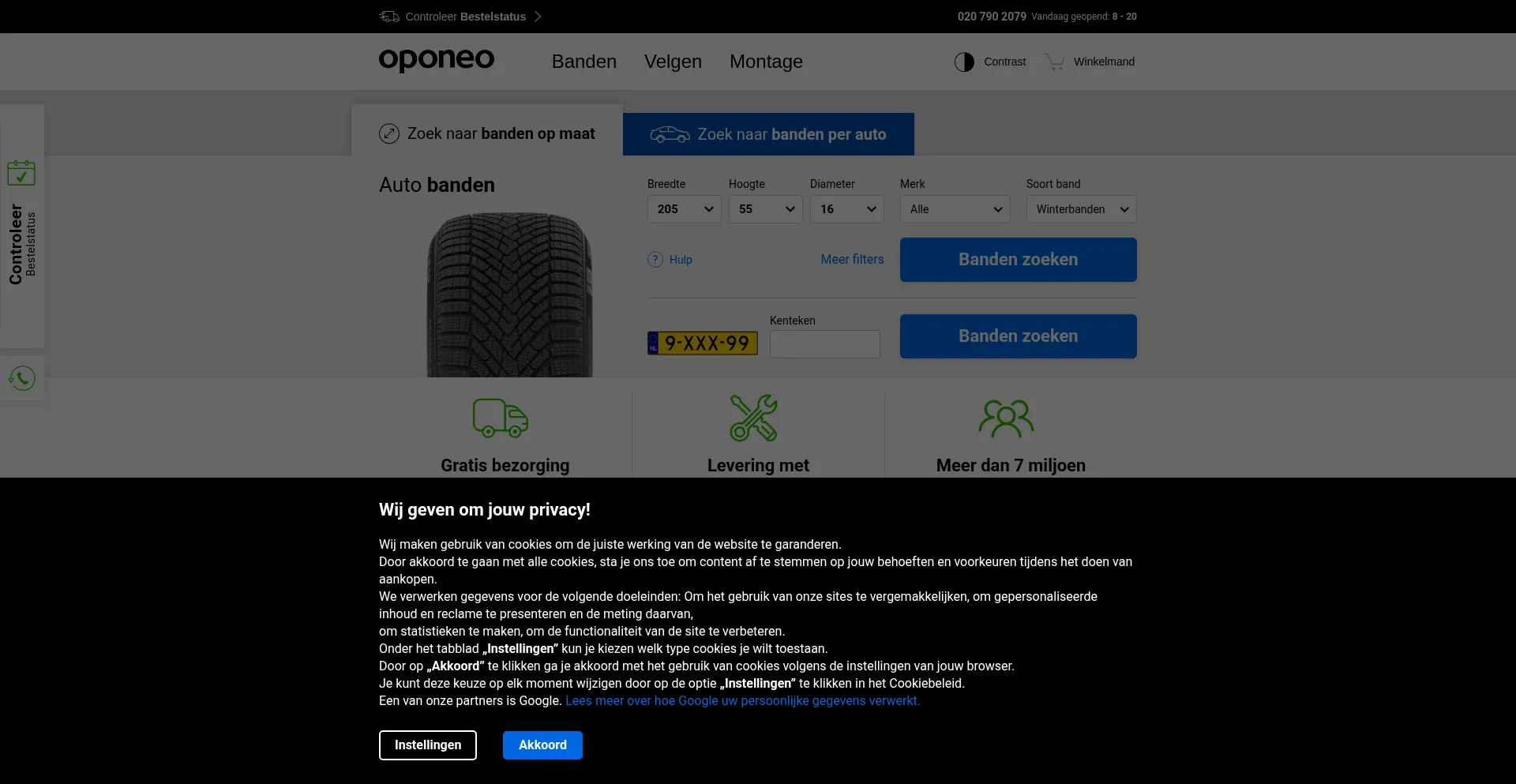Viewport: 1516px width, 784px height.
Task: Click the delivery truck order status icon
Action: tap(389, 17)
